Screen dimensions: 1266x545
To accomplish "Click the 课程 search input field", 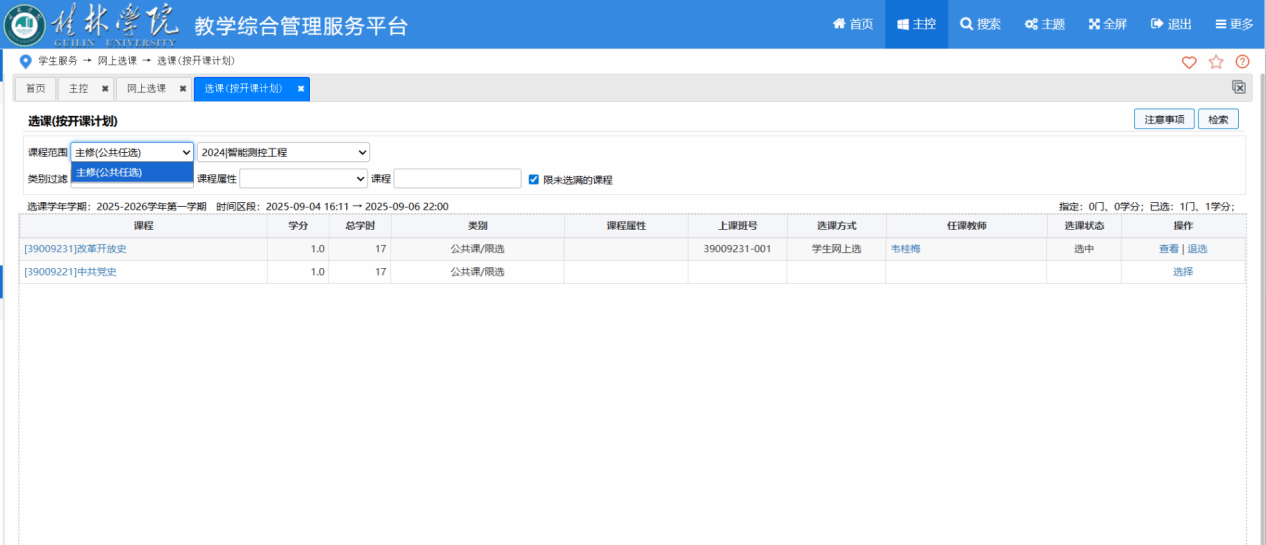I will [457, 178].
